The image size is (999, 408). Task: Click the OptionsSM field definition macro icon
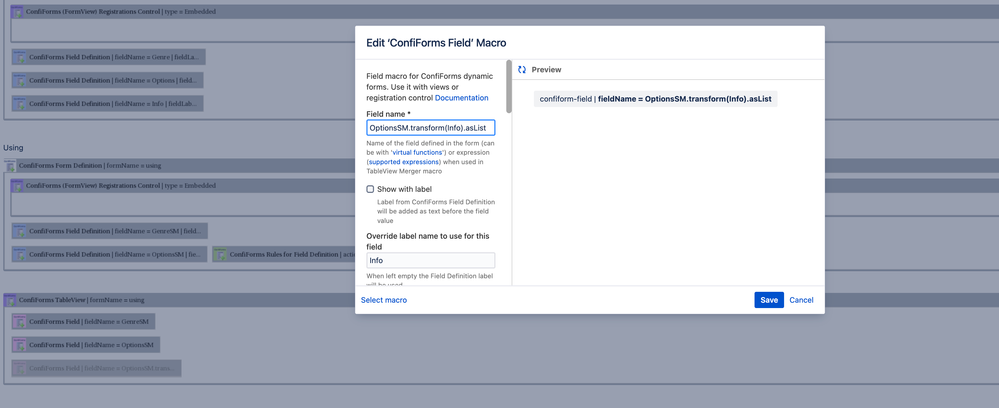(18, 254)
